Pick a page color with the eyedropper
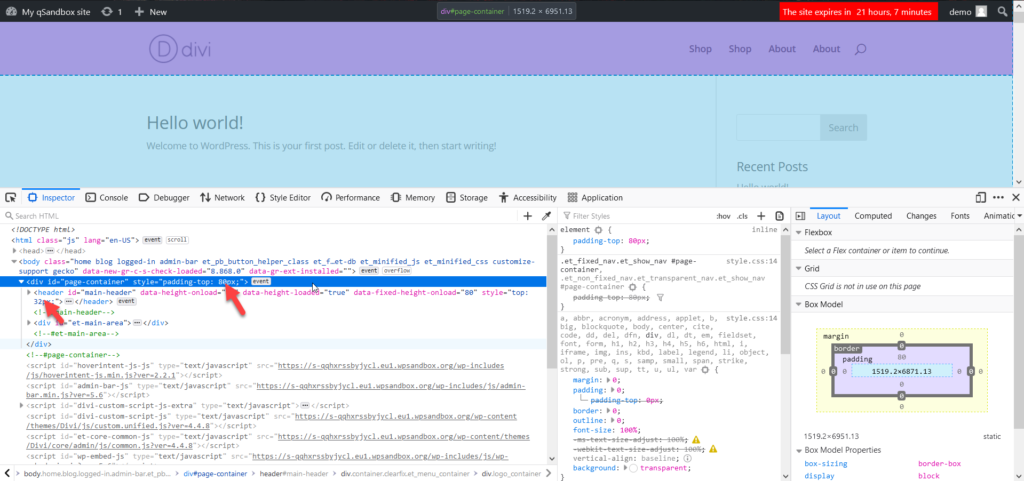1024x481 pixels. click(547, 216)
